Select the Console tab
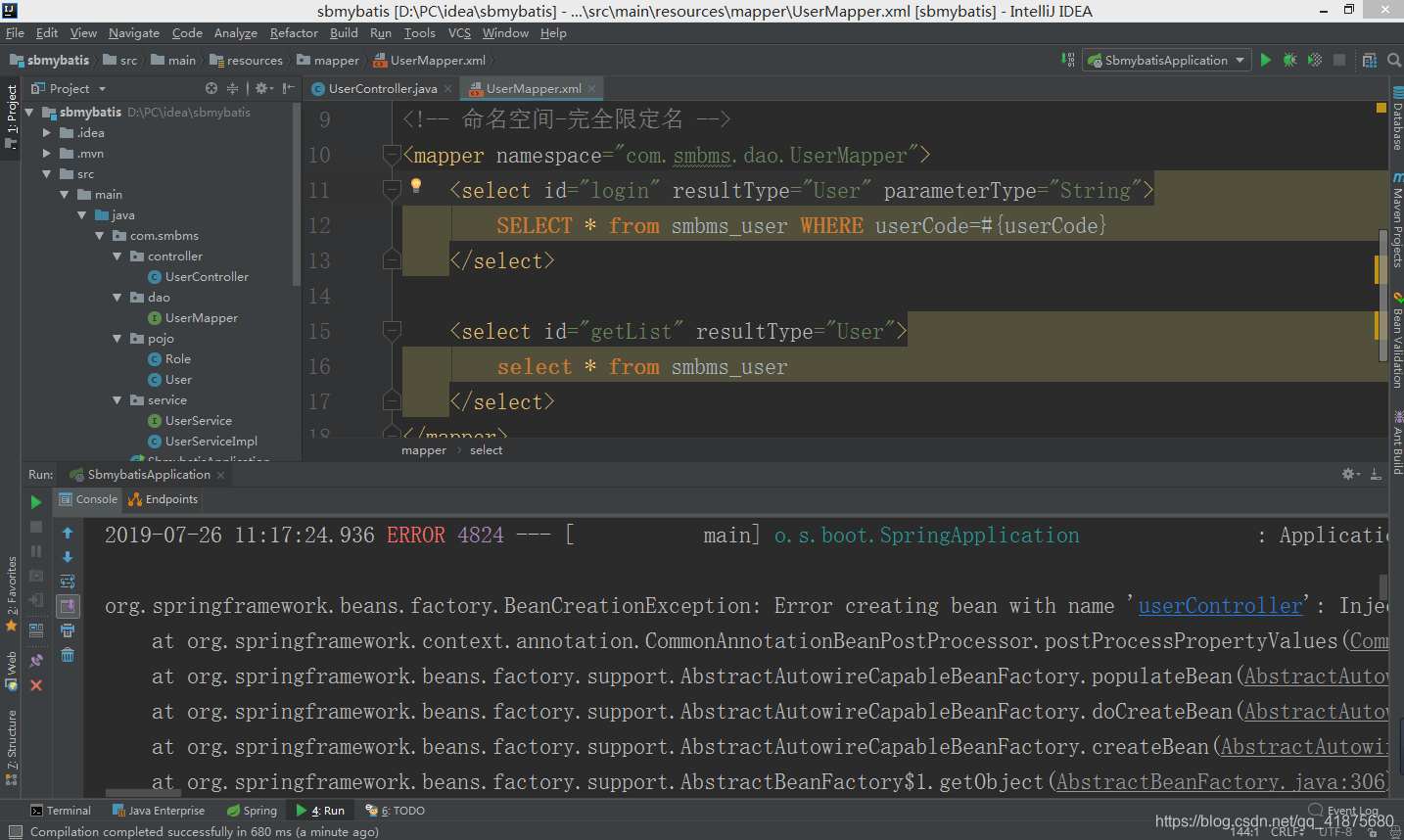 (88, 499)
